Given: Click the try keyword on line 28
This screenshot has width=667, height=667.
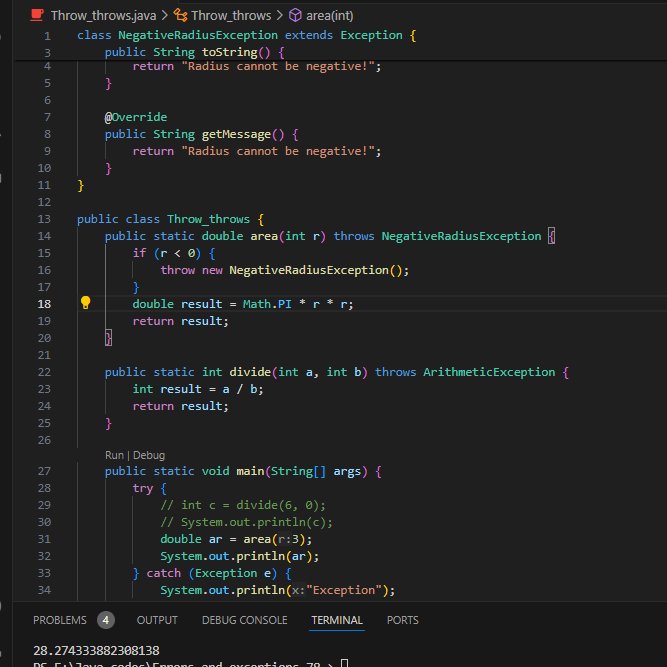Looking at the screenshot, I should pos(143,488).
